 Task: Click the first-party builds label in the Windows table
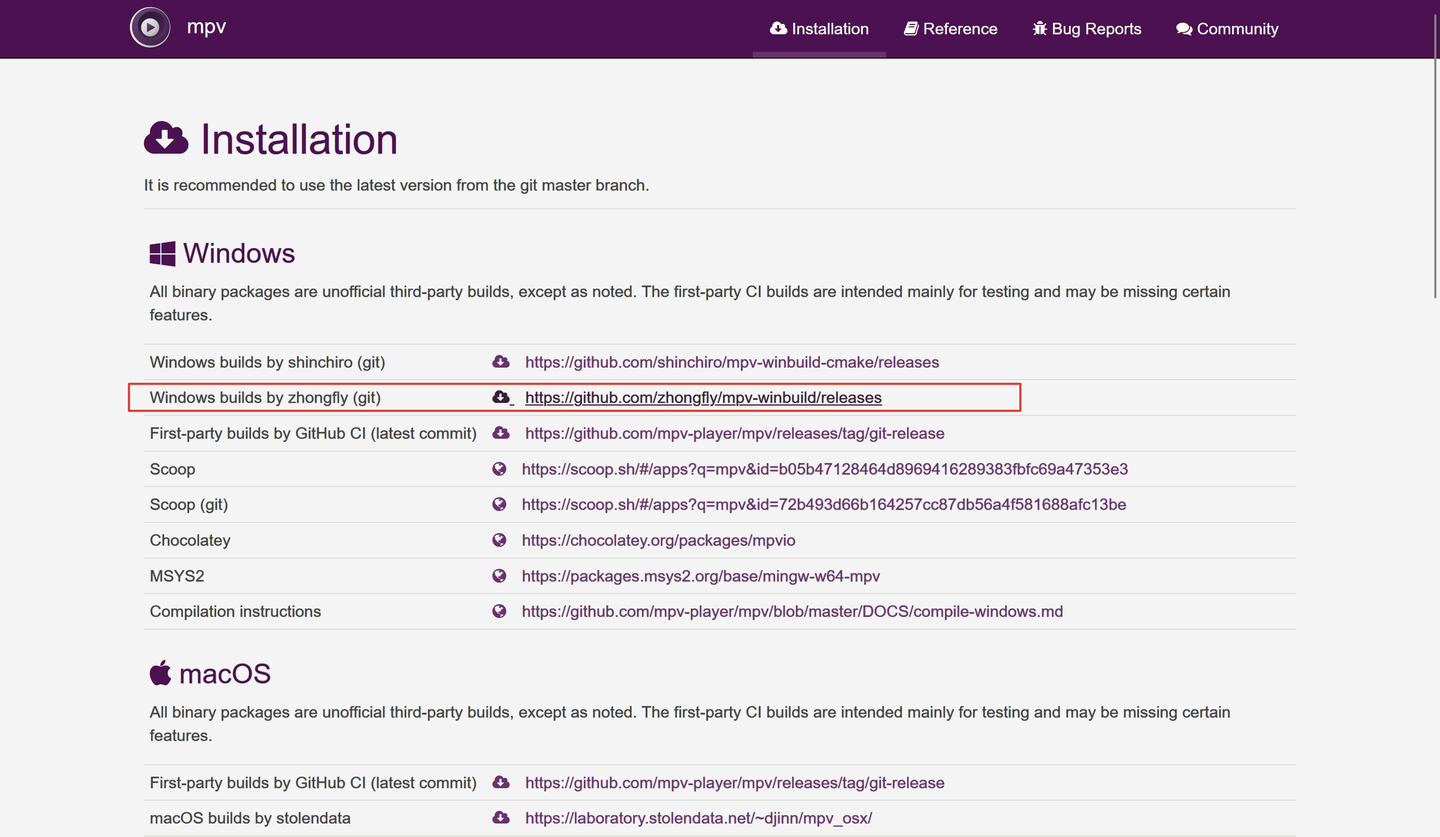[x=313, y=433]
